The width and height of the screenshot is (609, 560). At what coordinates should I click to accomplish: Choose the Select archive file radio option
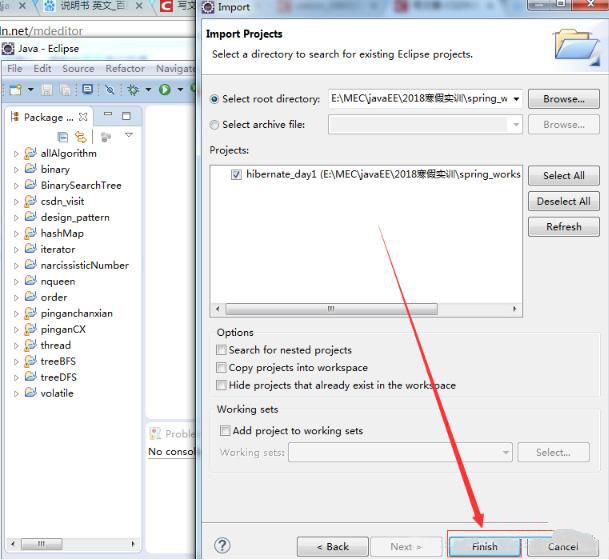pyautogui.click(x=215, y=125)
